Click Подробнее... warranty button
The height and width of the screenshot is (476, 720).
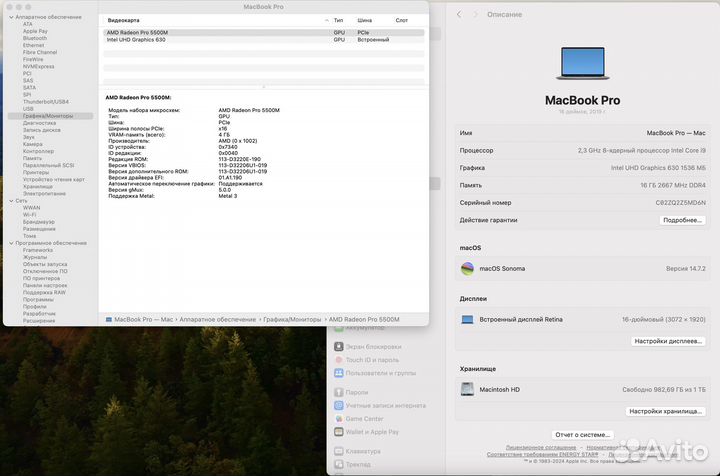(682, 220)
